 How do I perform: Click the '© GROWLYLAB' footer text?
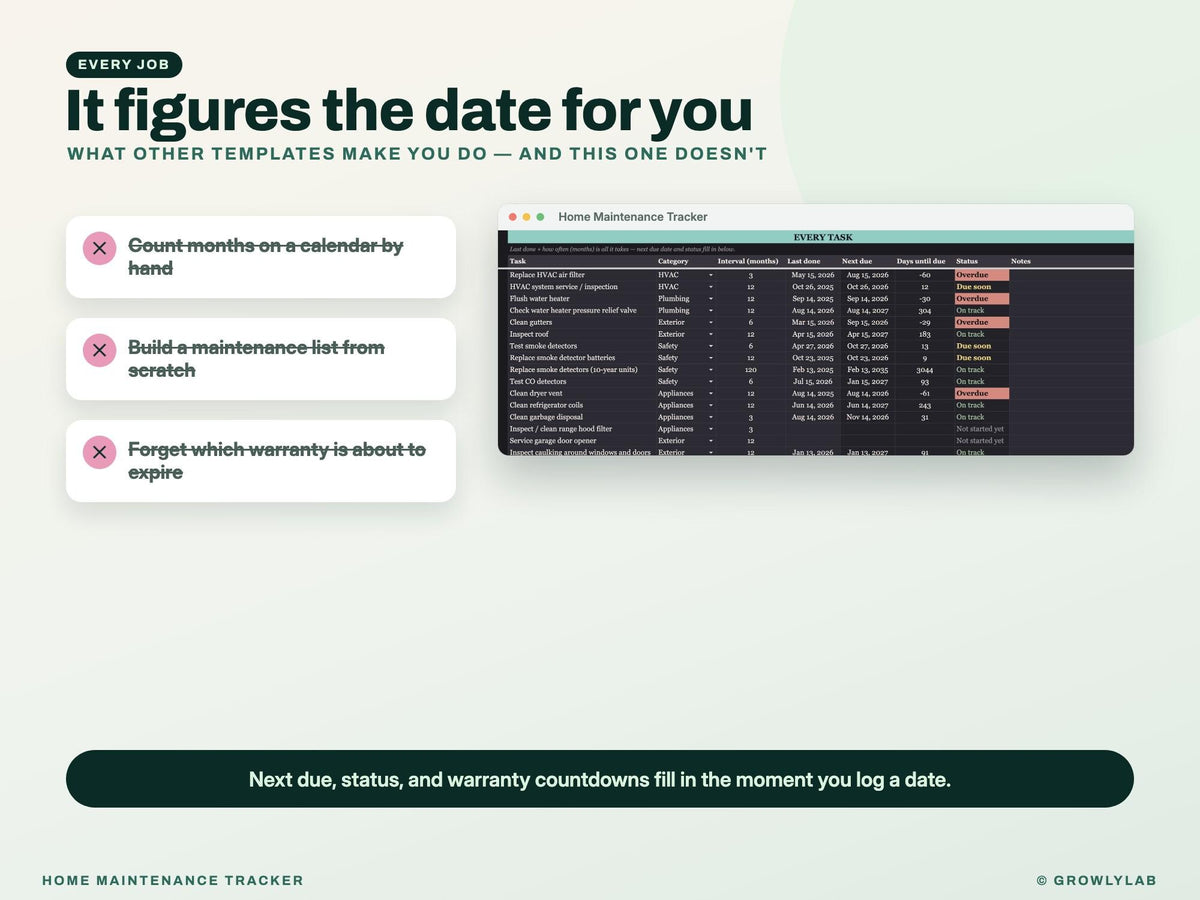pyautogui.click(x=1097, y=881)
